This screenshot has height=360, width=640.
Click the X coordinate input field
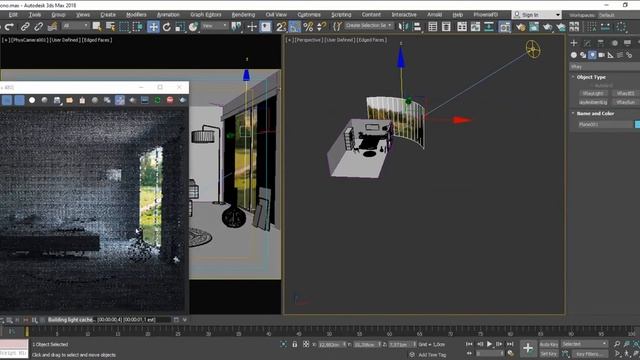coord(332,344)
